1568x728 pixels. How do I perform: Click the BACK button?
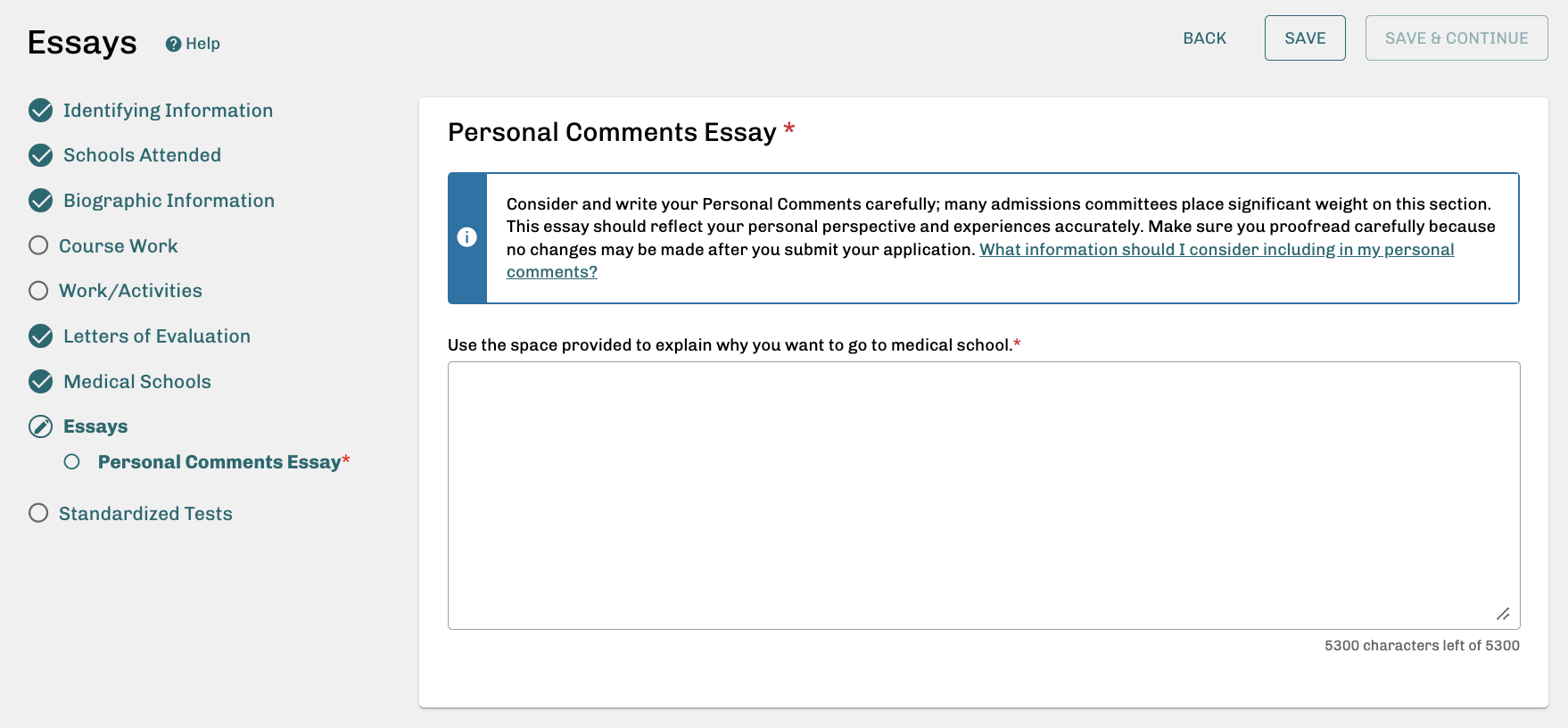coord(1204,38)
